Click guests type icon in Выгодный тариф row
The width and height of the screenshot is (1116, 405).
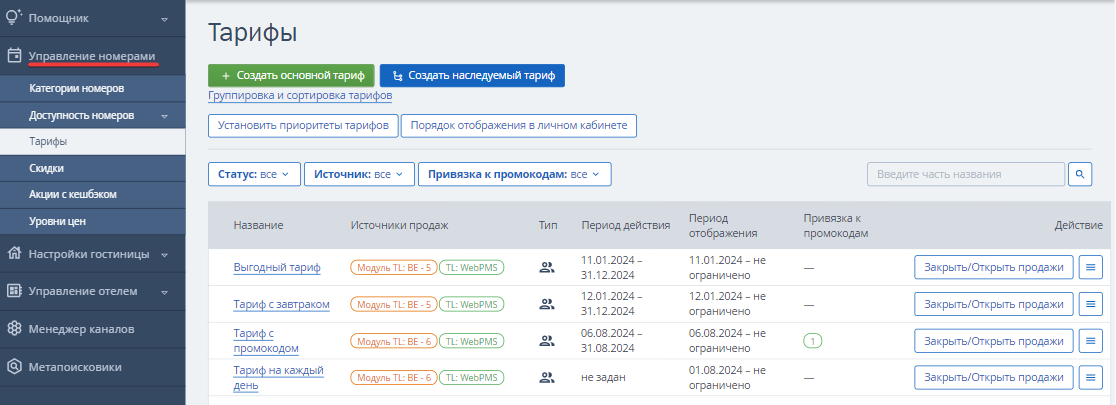[547, 268]
